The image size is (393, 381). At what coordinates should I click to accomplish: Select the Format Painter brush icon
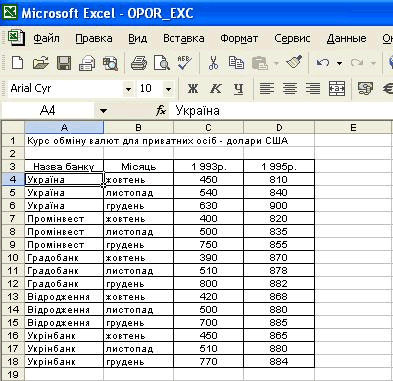click(x=294, y=63)
